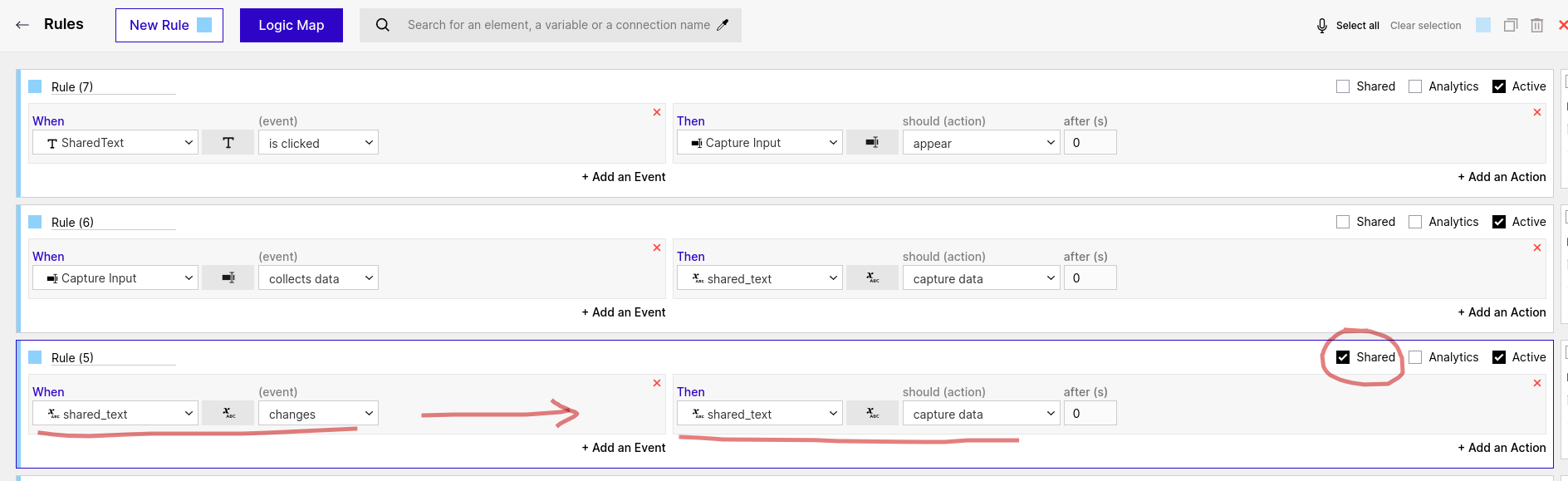Viewport: 1568px width, 481px height.
Task: Open the SharedText element dropdown
Action: (115, 143)
